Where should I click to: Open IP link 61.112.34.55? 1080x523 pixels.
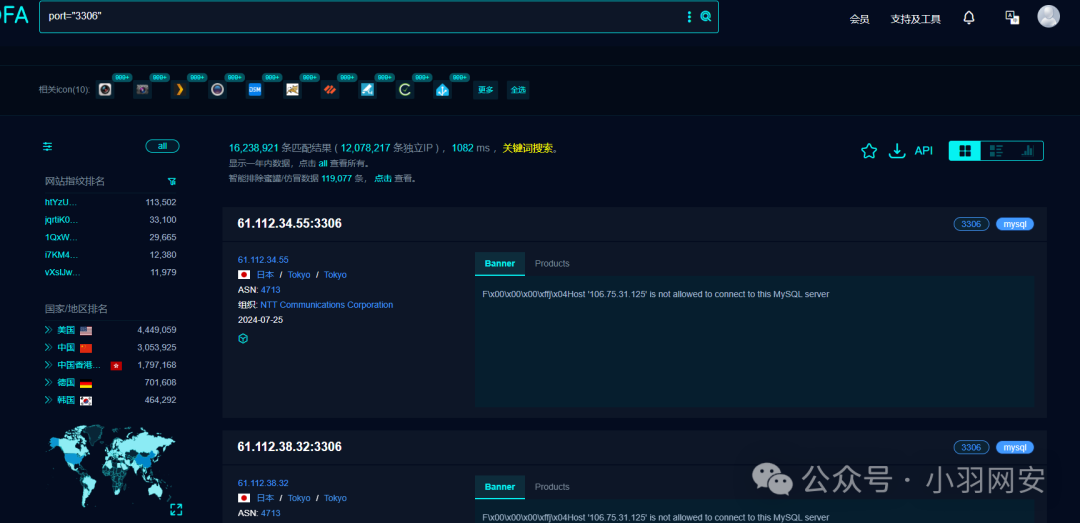pos(263,260)
